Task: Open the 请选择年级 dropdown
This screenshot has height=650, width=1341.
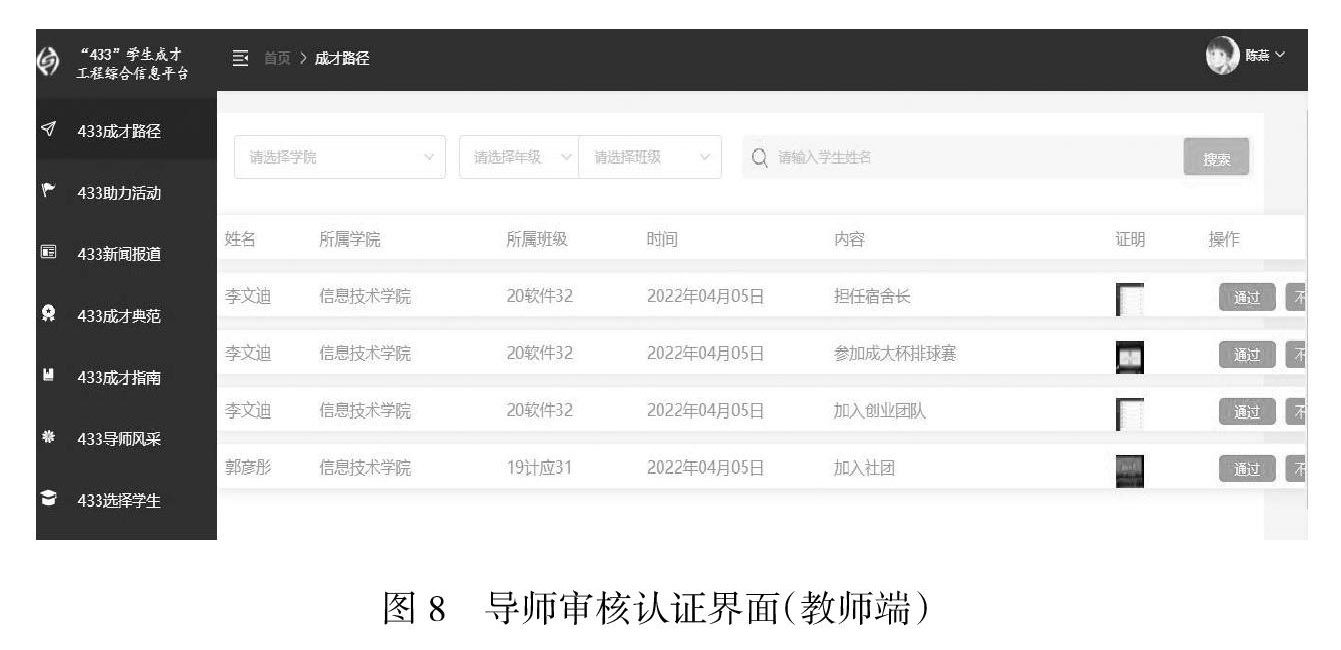Action: 518,157
